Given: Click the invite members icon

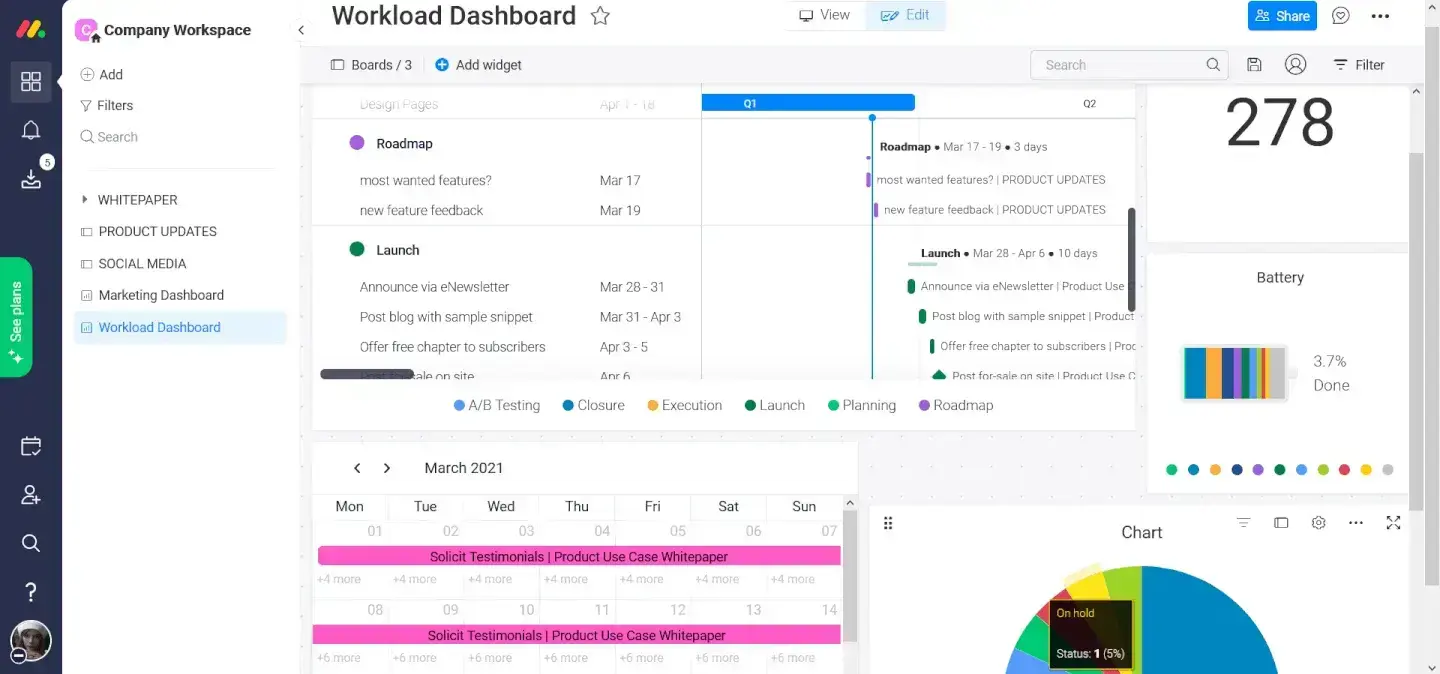Looking at the screenshot, I should [31, 495].
